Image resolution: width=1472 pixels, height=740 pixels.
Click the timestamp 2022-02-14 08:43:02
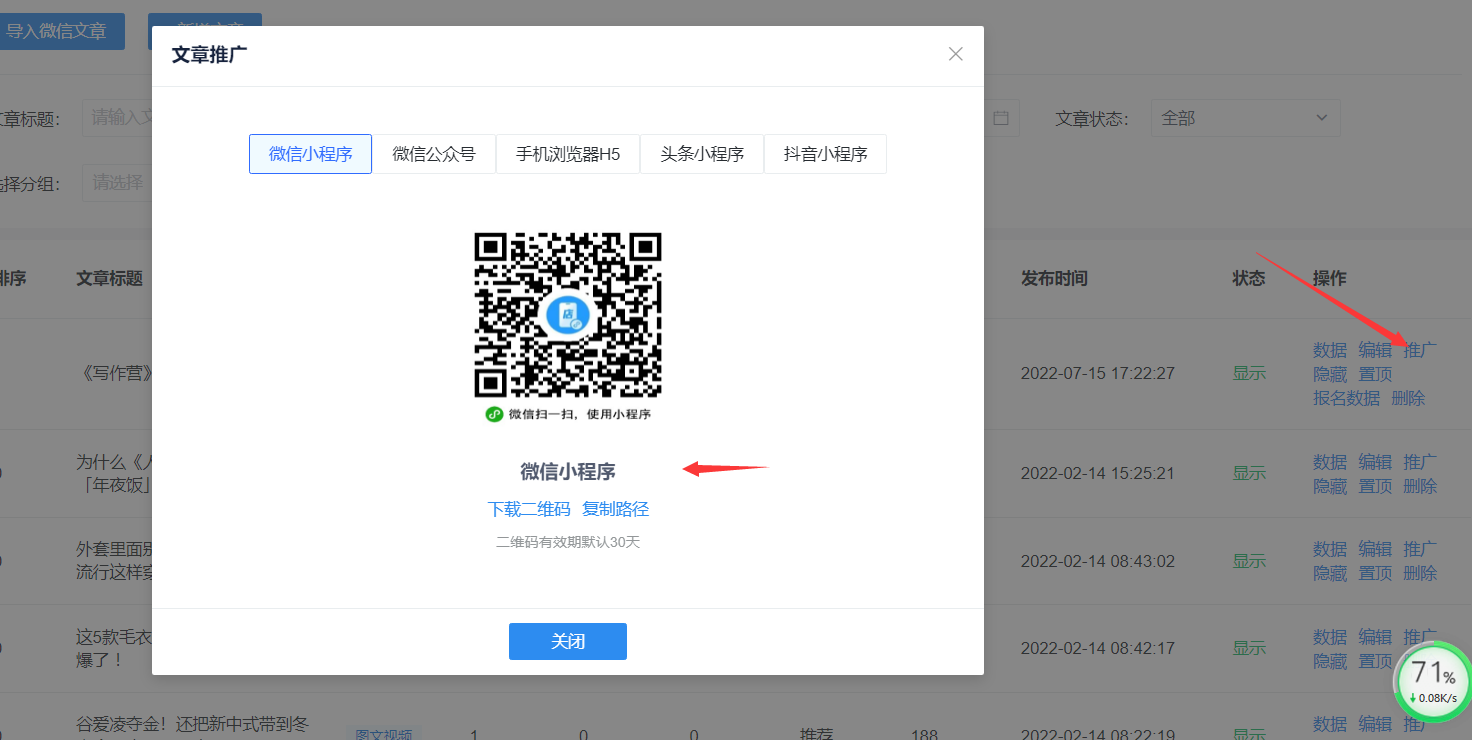pyautogui.click(x=1097, y=561)
